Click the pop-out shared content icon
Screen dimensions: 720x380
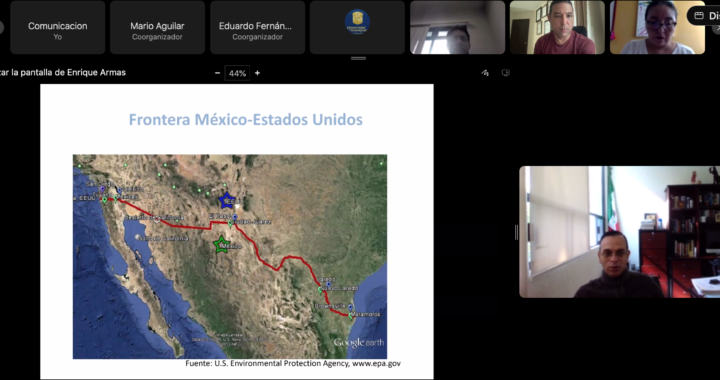coord(506,73)
